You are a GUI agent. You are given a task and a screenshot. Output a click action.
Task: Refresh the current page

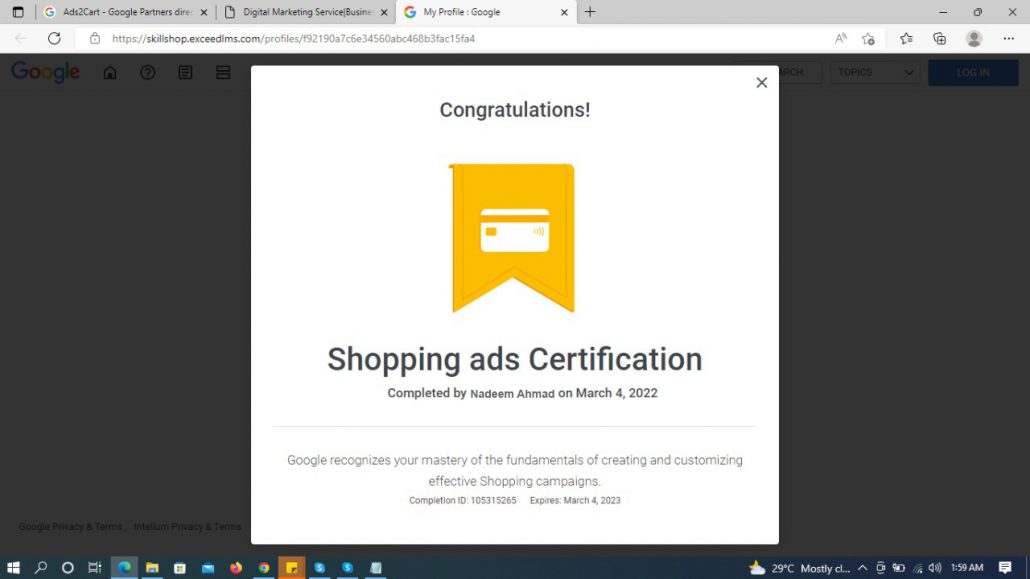[x=54, y=38]
